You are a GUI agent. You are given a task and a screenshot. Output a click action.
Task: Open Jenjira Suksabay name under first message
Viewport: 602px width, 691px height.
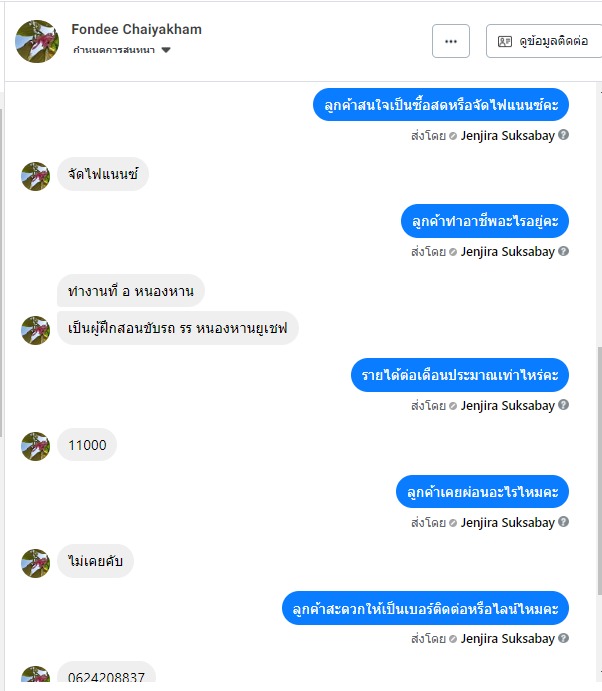(508, 135)
